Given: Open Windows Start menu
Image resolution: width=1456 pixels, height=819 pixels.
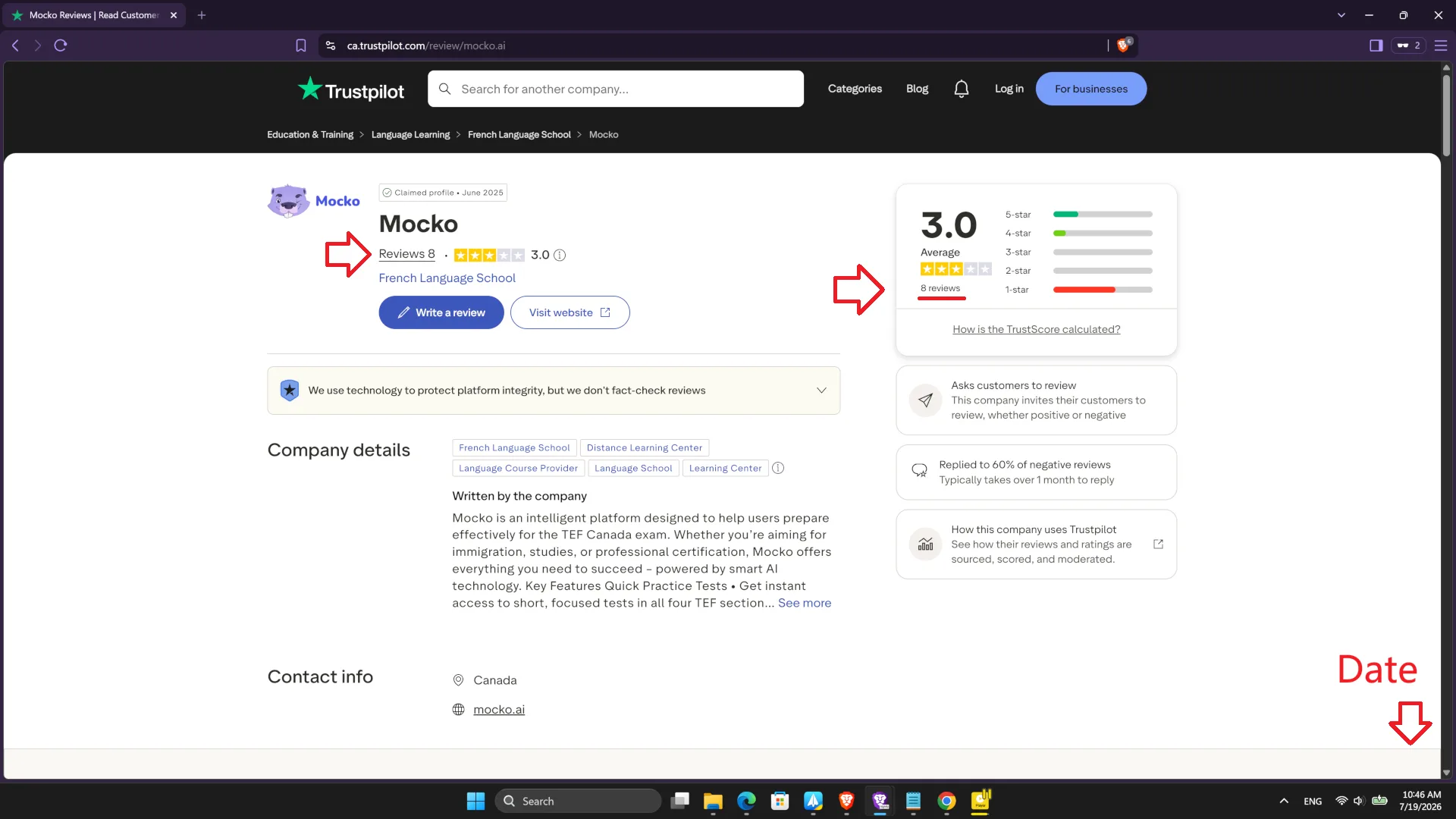Looking at the screenshot, I should (x=475, y=801).
